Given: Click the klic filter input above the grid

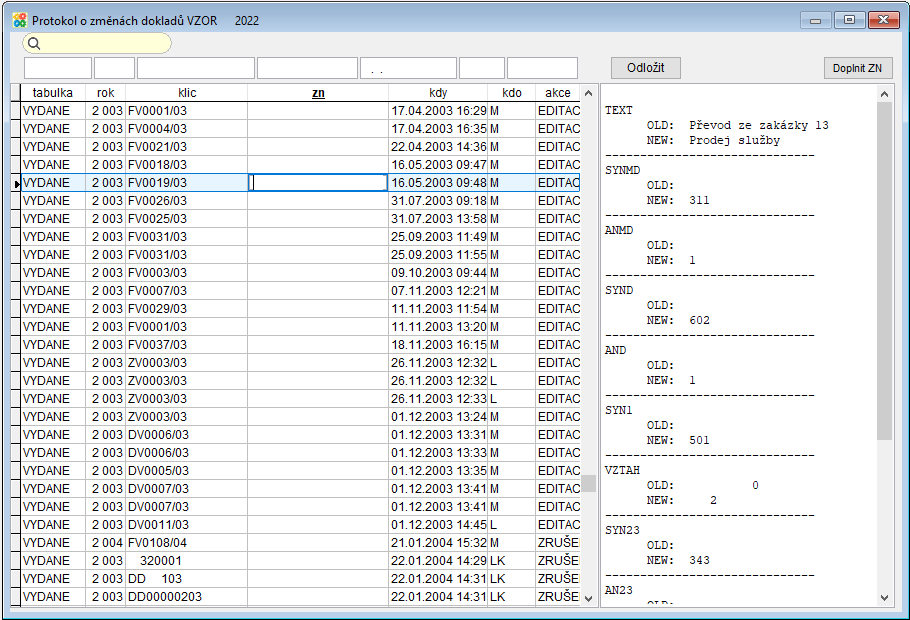Looking at the screenshot, I should (196, 68).
